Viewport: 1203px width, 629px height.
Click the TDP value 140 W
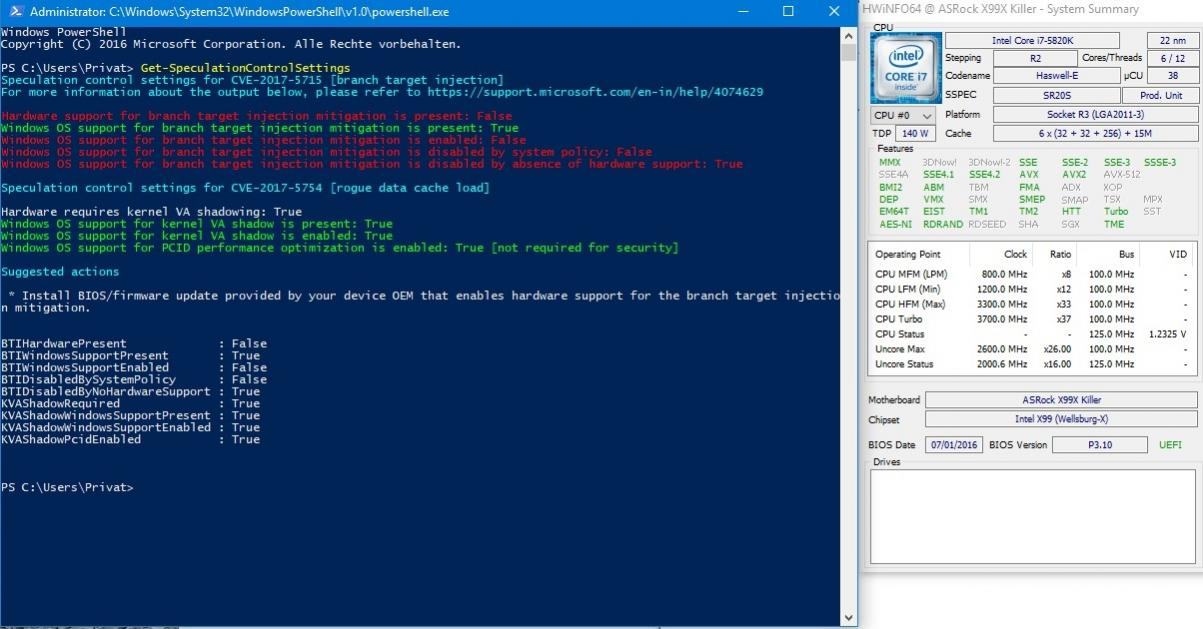click(x=915, y=133)
